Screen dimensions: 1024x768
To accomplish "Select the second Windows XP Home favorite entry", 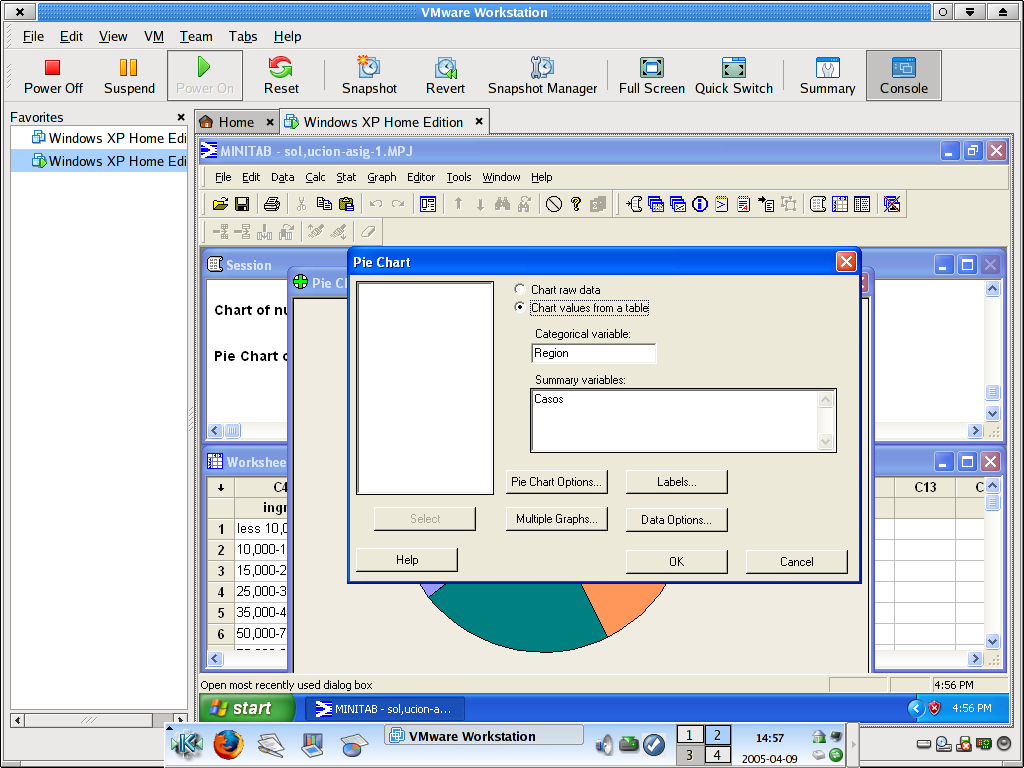I will [x=100, y=161].
